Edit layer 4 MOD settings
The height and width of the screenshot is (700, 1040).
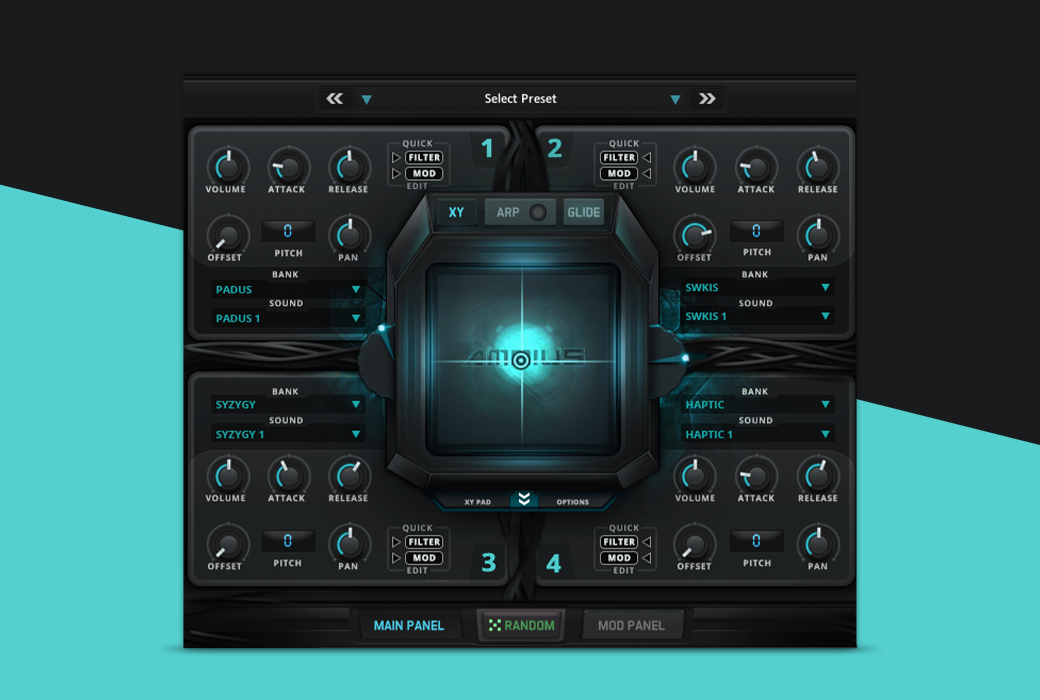[x=619, y=558]
